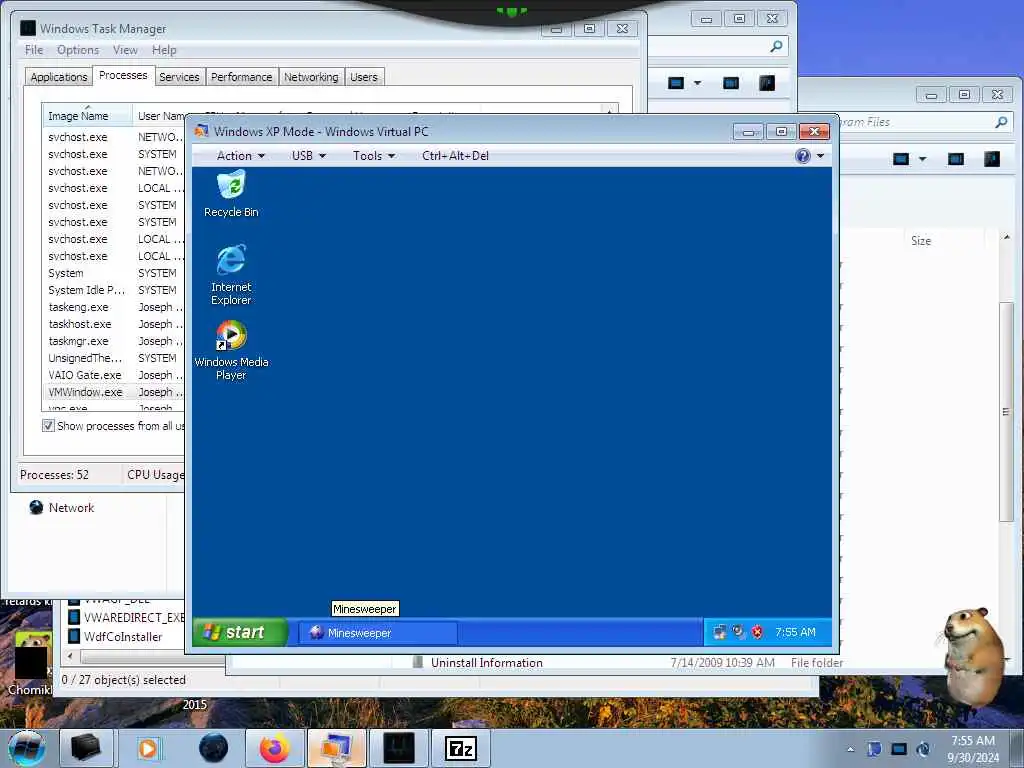Open Windows Virtual PC taskbar button
Image resolution: width=1024 pixels, height=768 pixels.
[x=337, y=748]
